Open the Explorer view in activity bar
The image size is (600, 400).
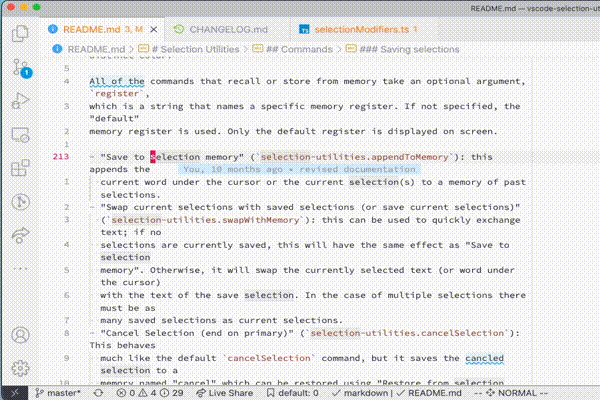coord(20,34)
